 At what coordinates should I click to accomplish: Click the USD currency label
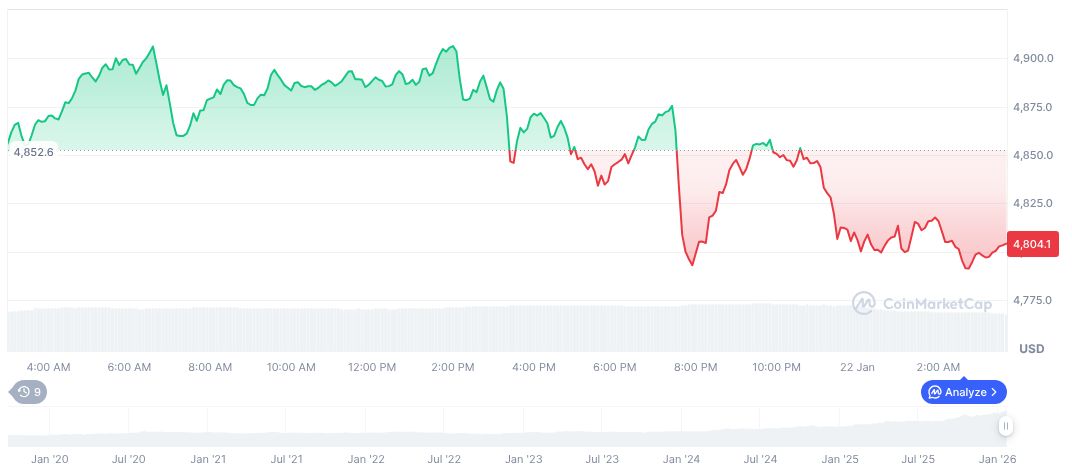(x=1031, y=349)
